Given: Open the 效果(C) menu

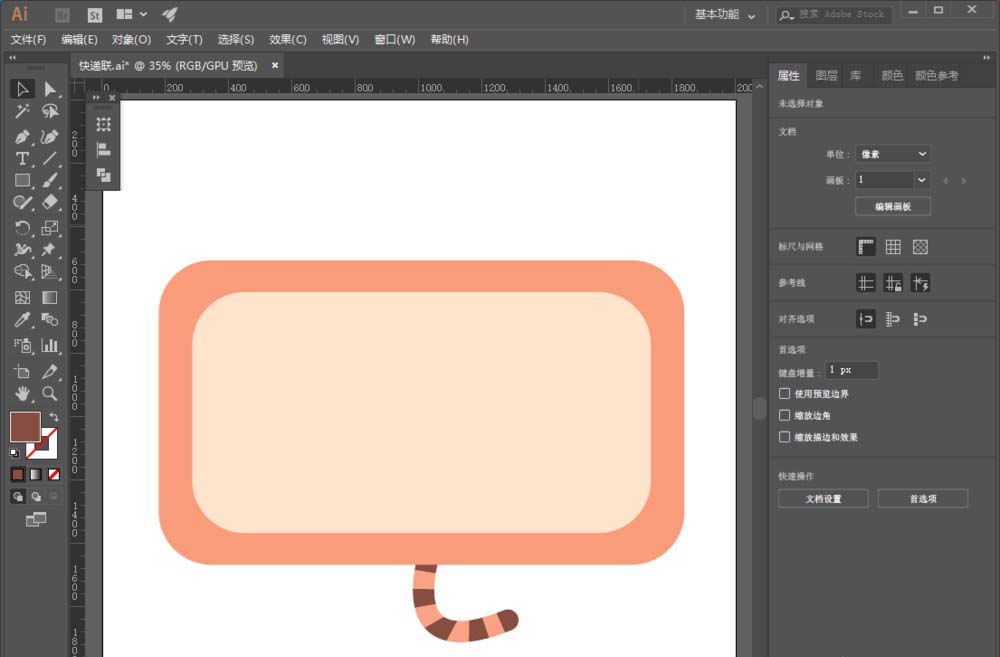Looking at the screenshot, I should click(288, 40).
